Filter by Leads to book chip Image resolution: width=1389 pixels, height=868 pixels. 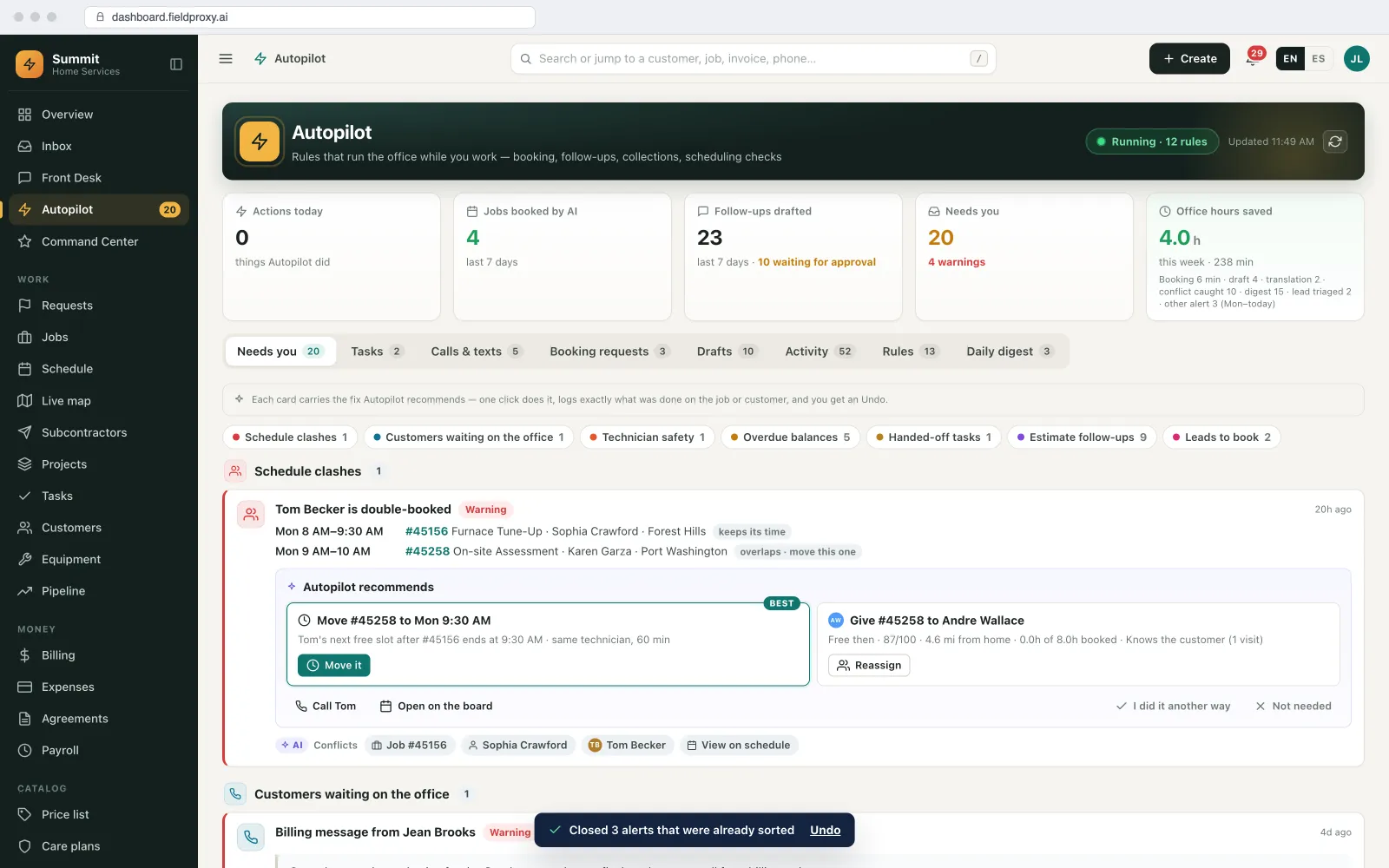coord(1221,437)
